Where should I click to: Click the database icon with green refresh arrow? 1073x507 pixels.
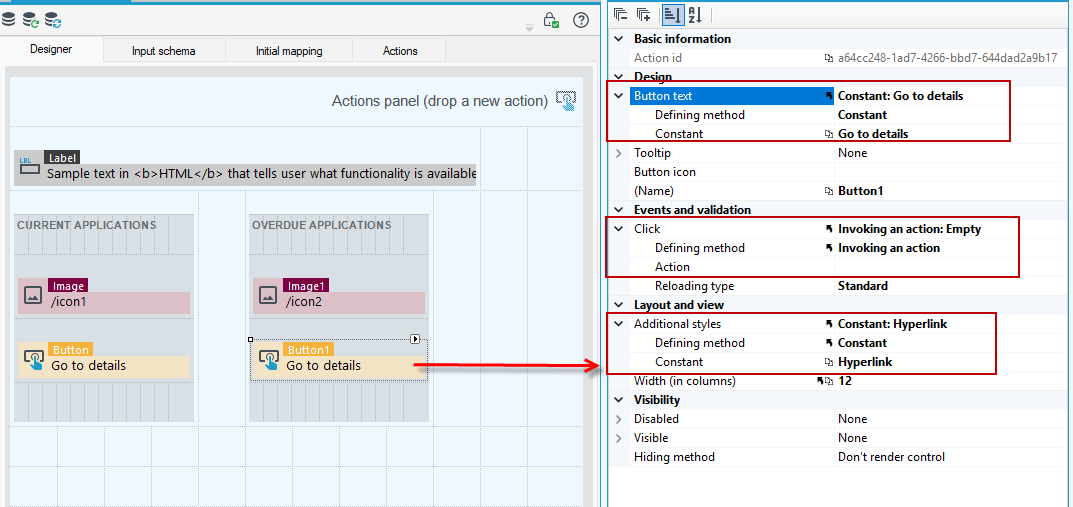[31, 20]
